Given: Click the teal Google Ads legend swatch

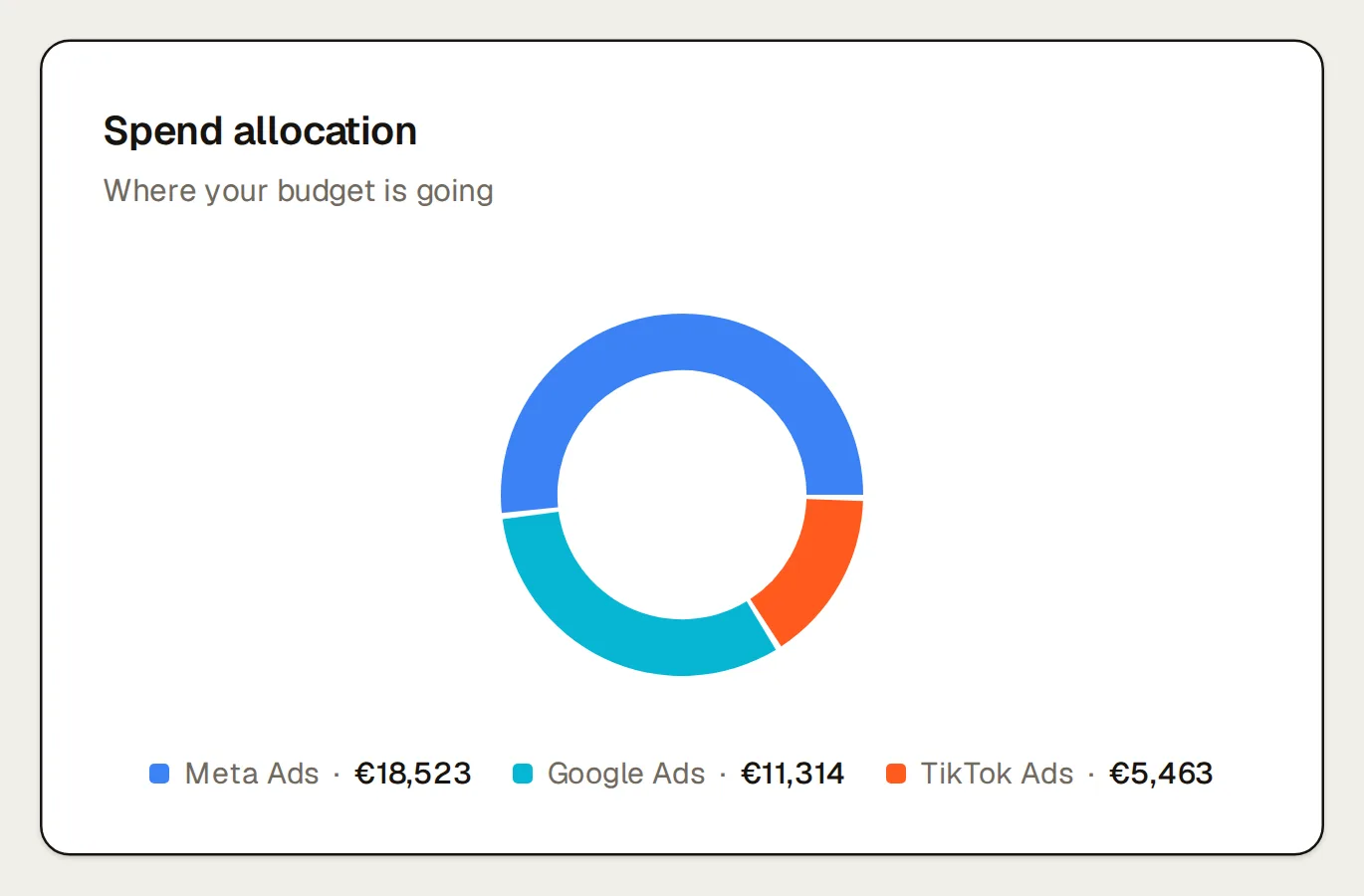Looking at the screenshot, I should pyautogui.click(x=523, y=774).
